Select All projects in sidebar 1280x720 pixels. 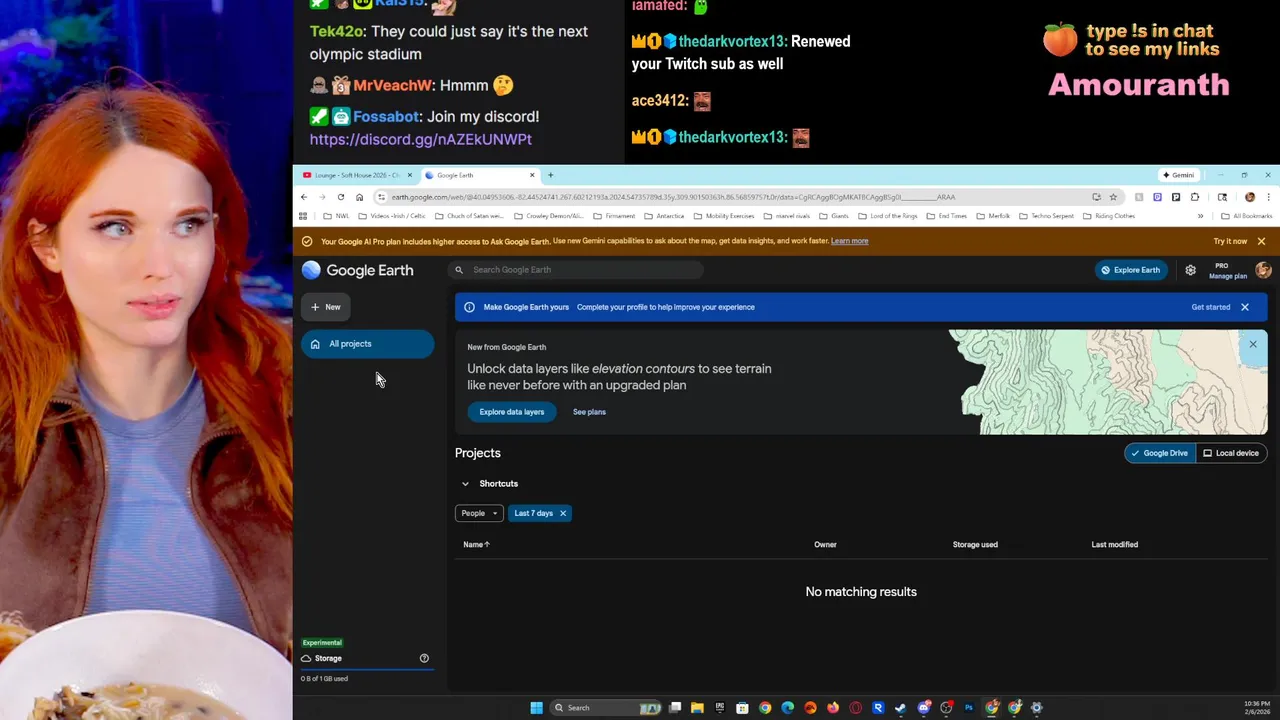(x=367, y=344)
